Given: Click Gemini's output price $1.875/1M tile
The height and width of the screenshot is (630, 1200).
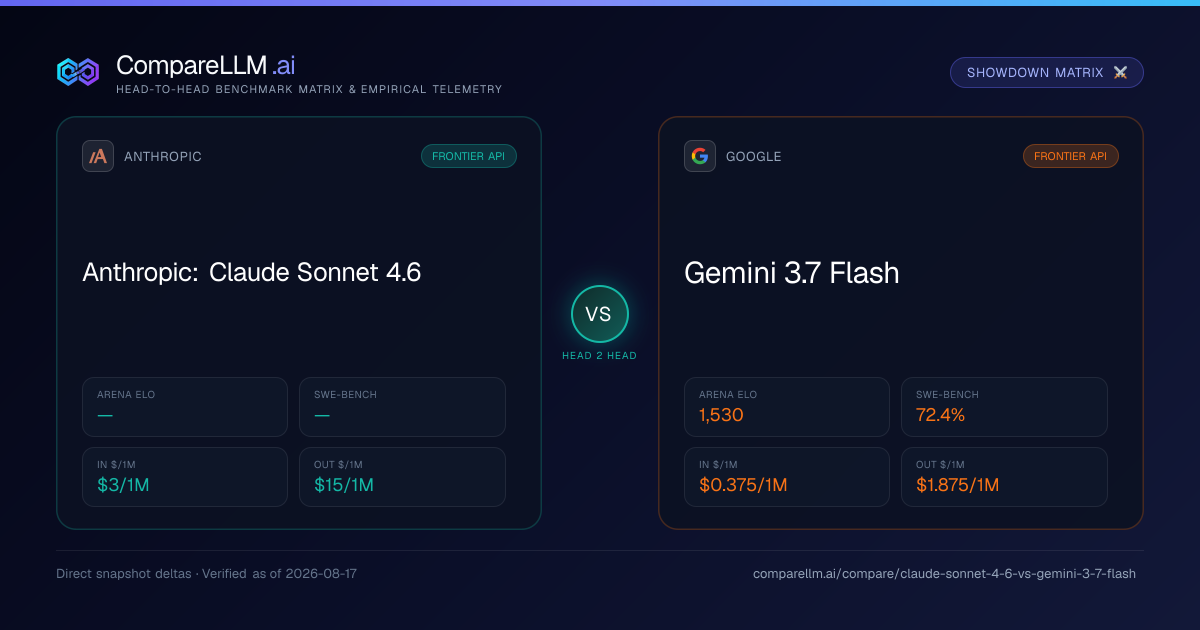Looking at the screenshot, I should (1004, 477).
